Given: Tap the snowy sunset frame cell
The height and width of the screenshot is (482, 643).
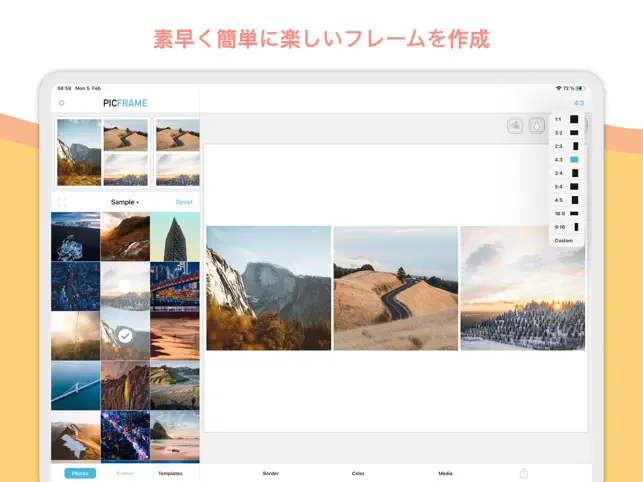Looking at the screenshot, I should pos(523,288).
